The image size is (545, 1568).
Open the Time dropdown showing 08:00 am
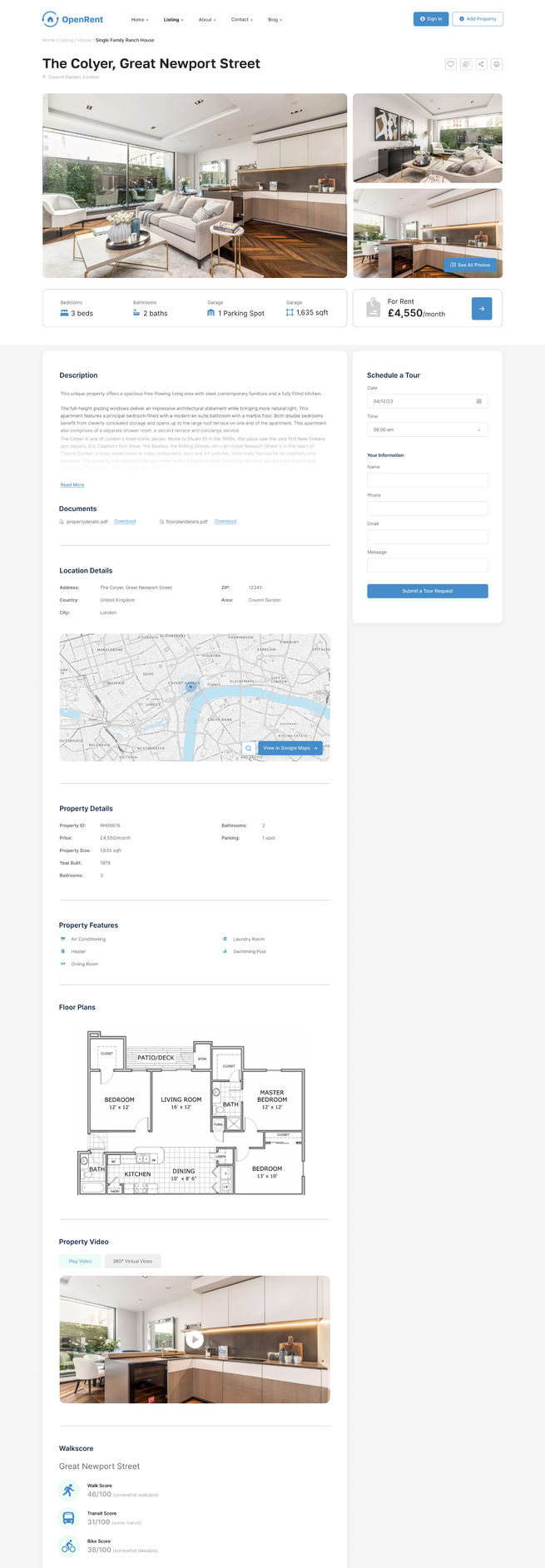pyautogui.click(x=428, y=429)
